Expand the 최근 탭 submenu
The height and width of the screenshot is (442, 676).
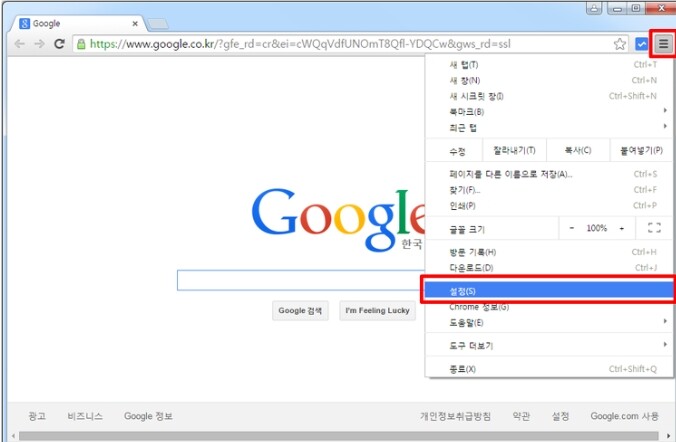(x=548, y=128)
